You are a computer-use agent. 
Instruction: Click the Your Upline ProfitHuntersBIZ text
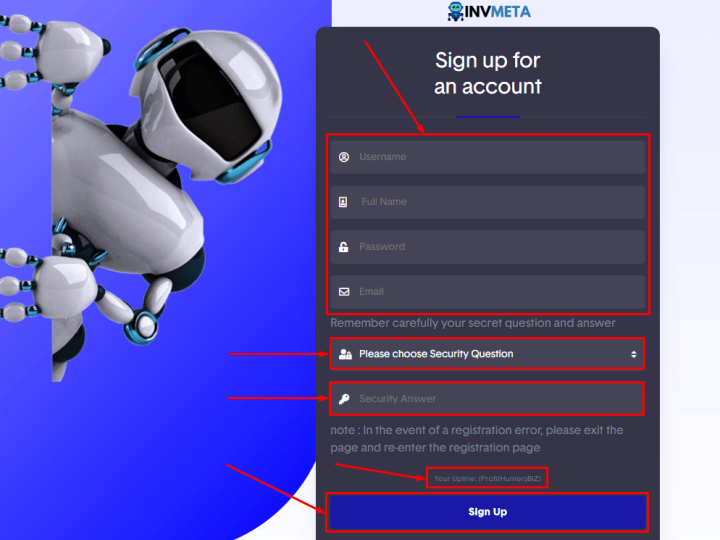(488, 478)
